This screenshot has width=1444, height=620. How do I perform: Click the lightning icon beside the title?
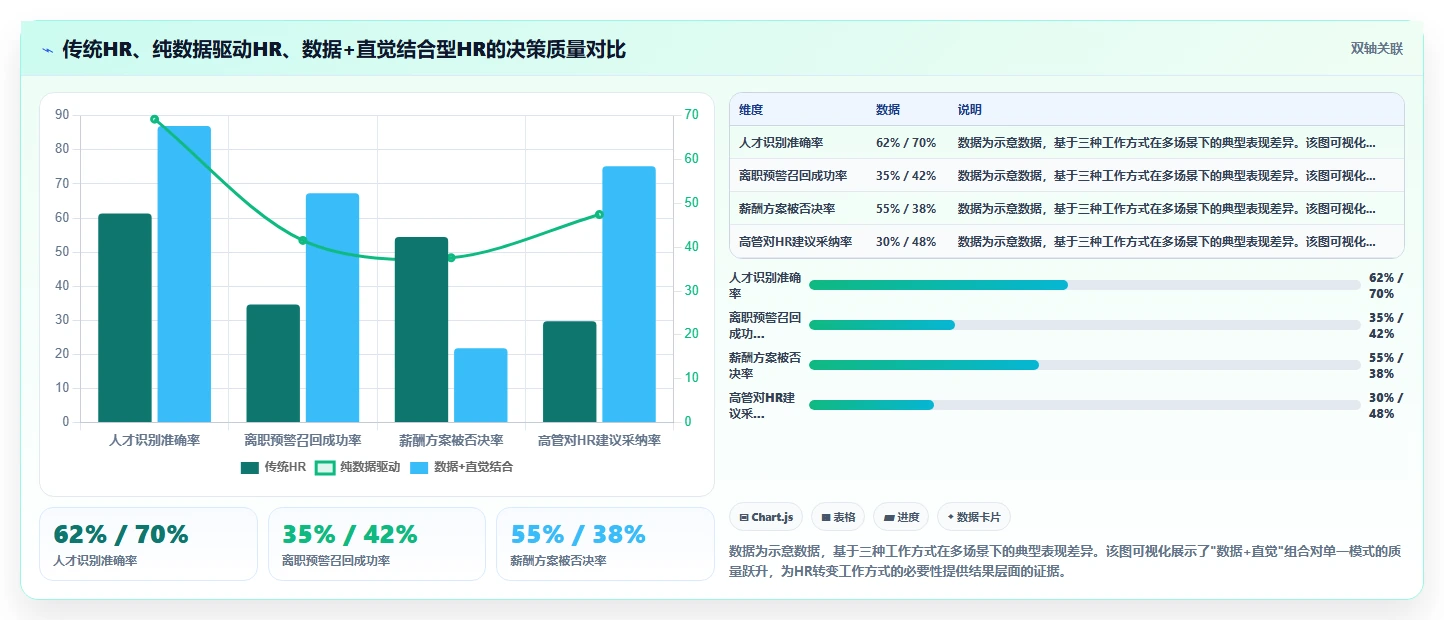point(47,50)
